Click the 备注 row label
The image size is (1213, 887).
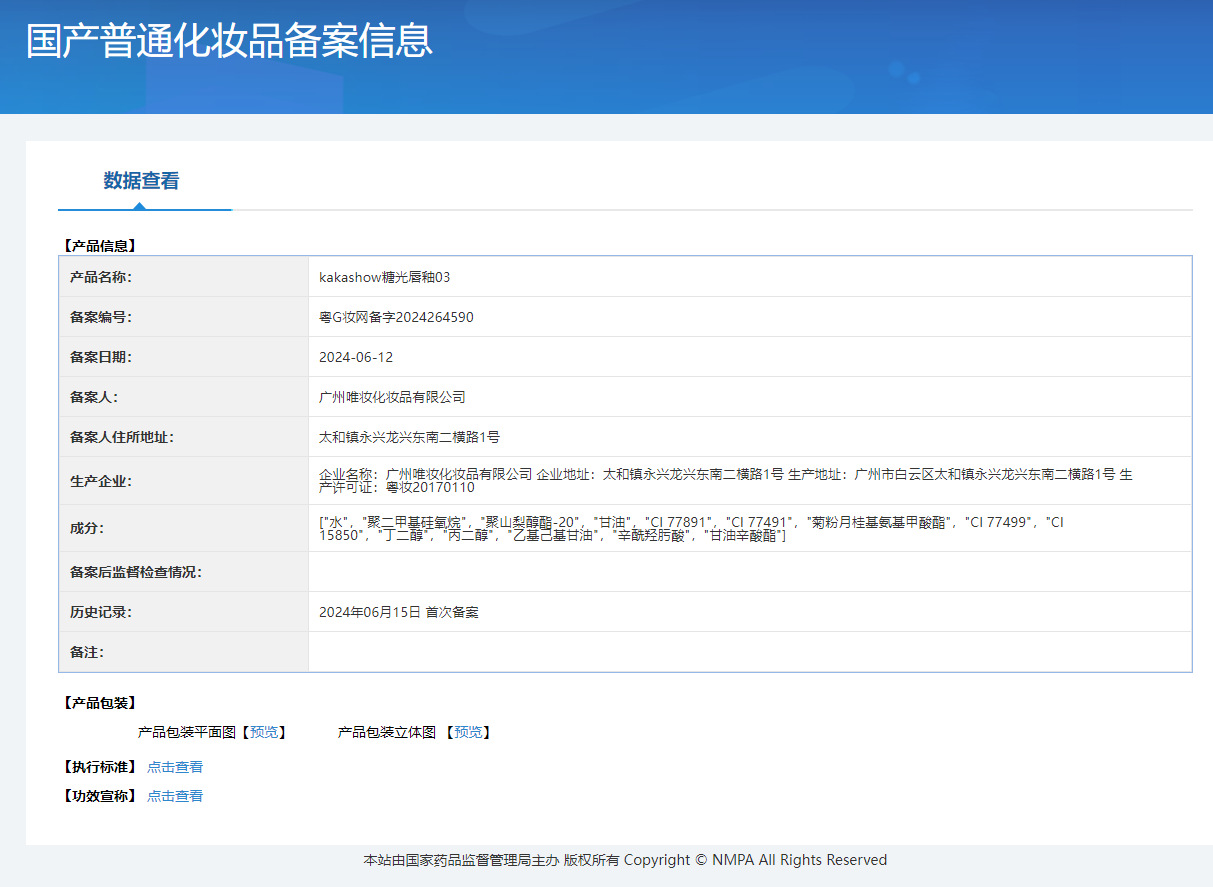point(86,652)
